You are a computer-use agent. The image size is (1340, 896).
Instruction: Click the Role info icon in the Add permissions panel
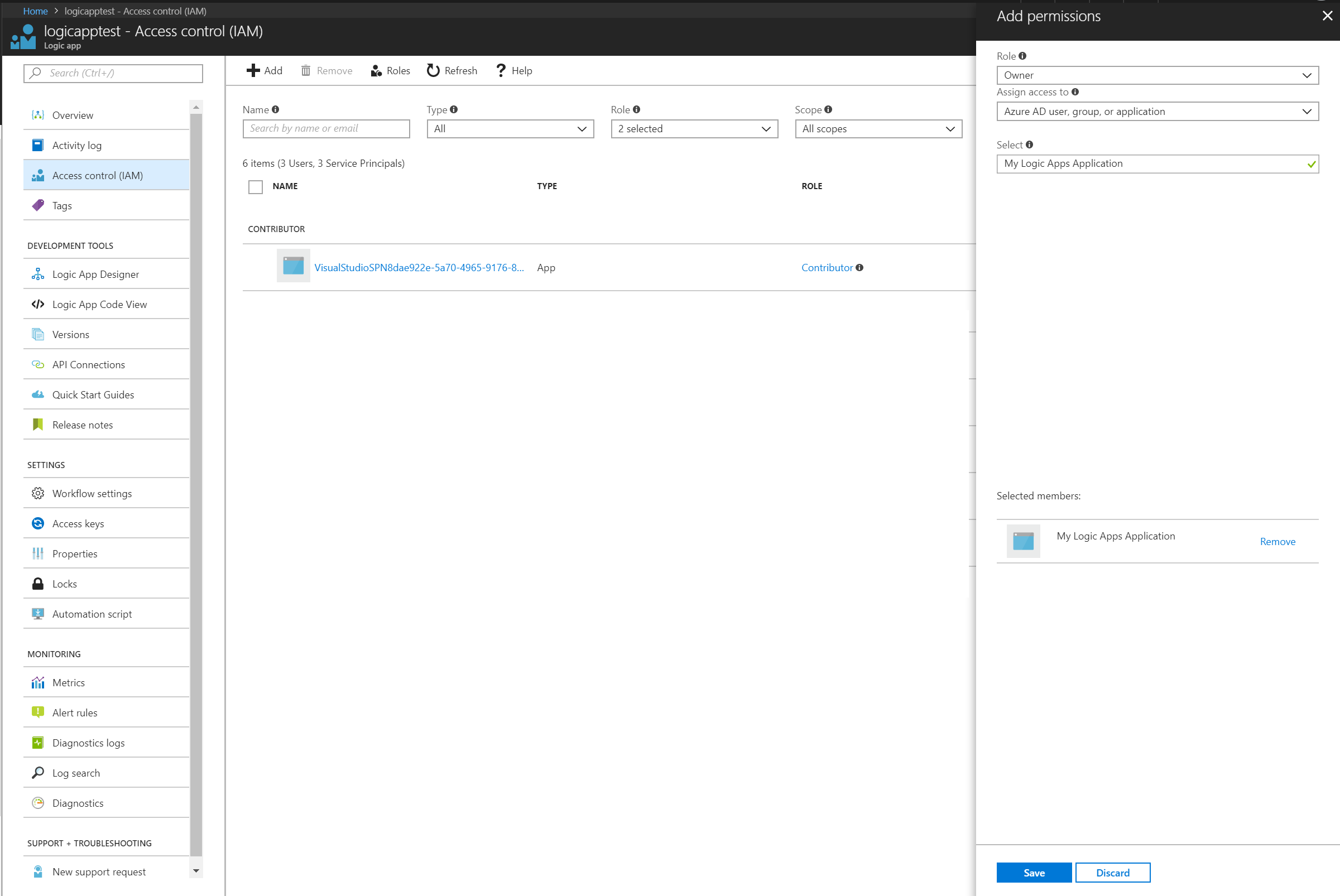(1023, 56)
